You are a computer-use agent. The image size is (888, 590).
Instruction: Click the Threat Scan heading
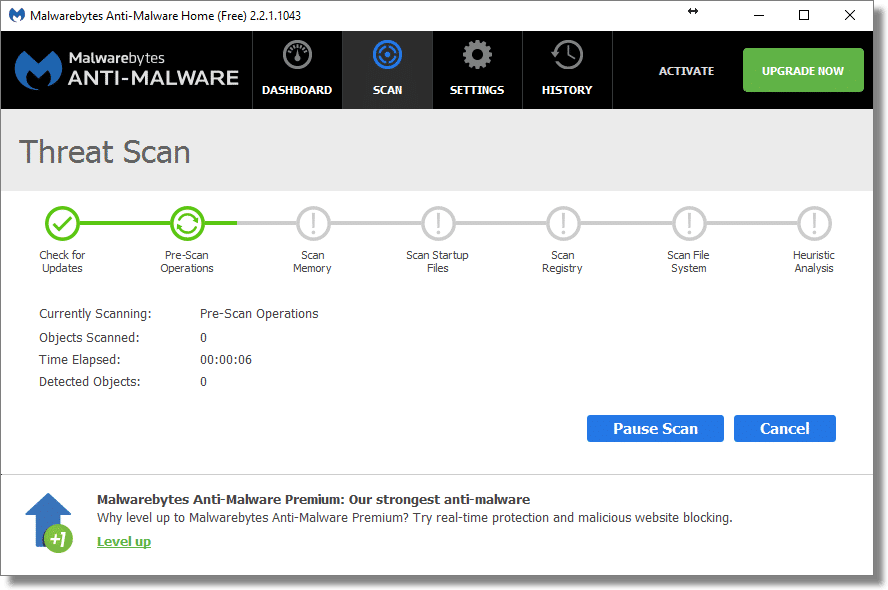click(105, 152)
